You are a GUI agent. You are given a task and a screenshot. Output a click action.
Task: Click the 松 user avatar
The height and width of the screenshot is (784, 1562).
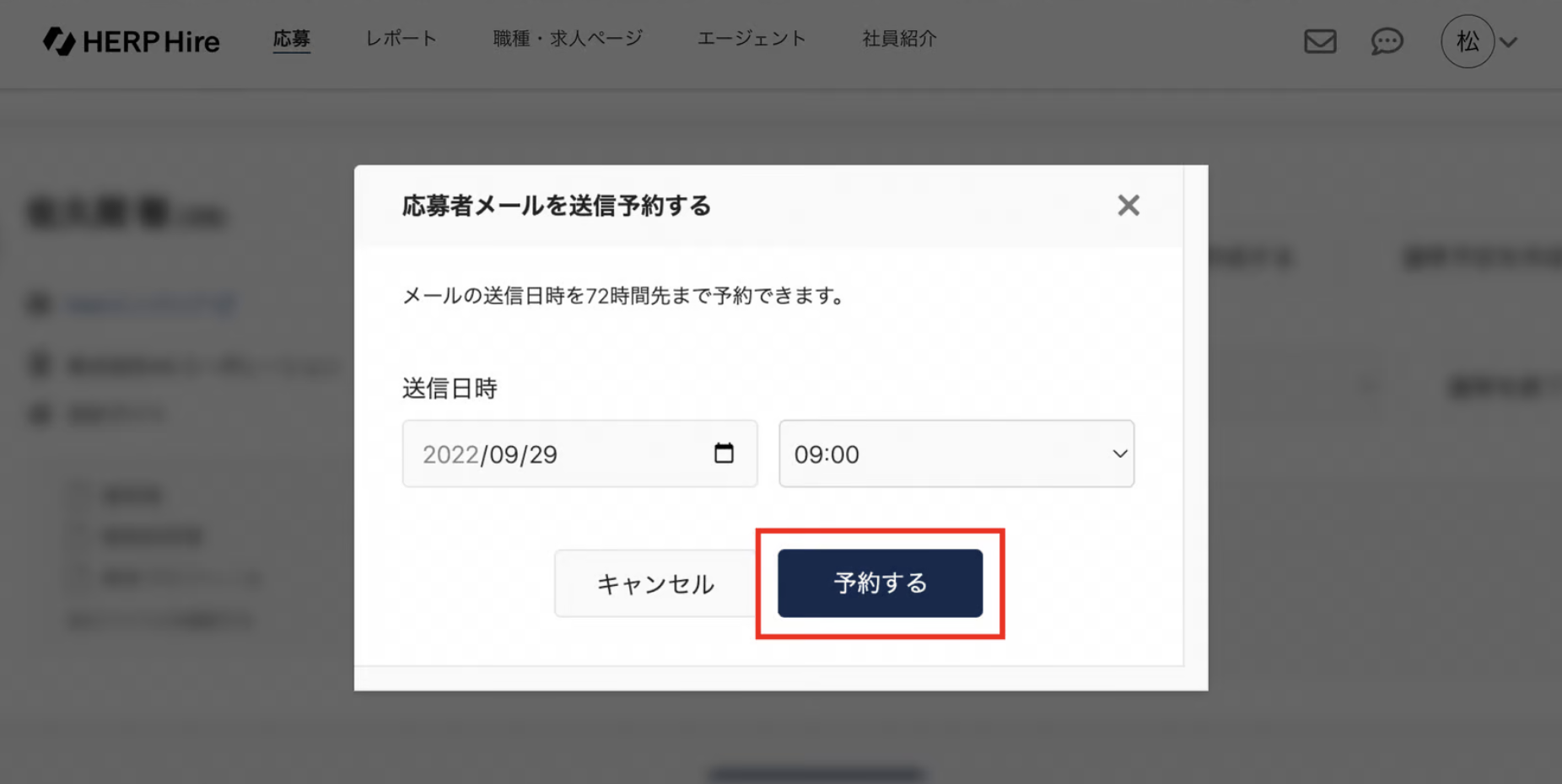[1467, 41]
